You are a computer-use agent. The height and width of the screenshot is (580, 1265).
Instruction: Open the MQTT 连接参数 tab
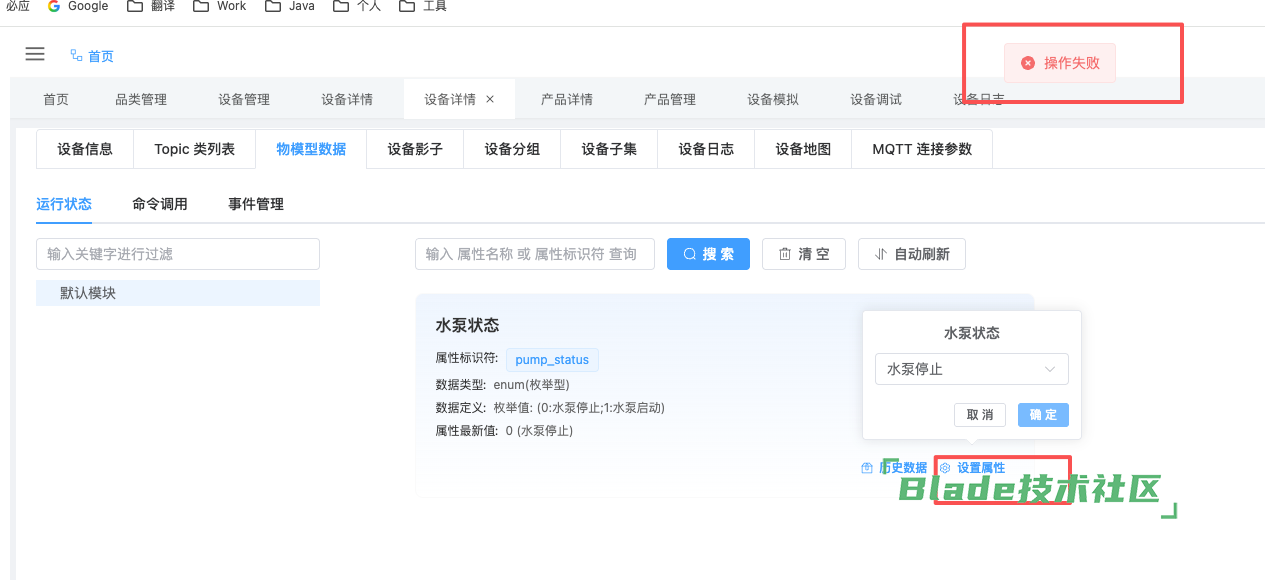[x=921, y=149]
